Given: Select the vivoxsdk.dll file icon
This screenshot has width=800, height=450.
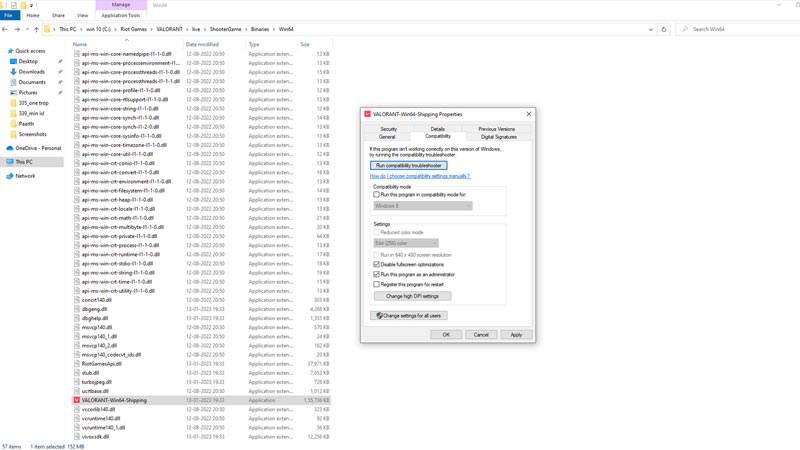Looking at the screenshot, I should coord(77,437).
